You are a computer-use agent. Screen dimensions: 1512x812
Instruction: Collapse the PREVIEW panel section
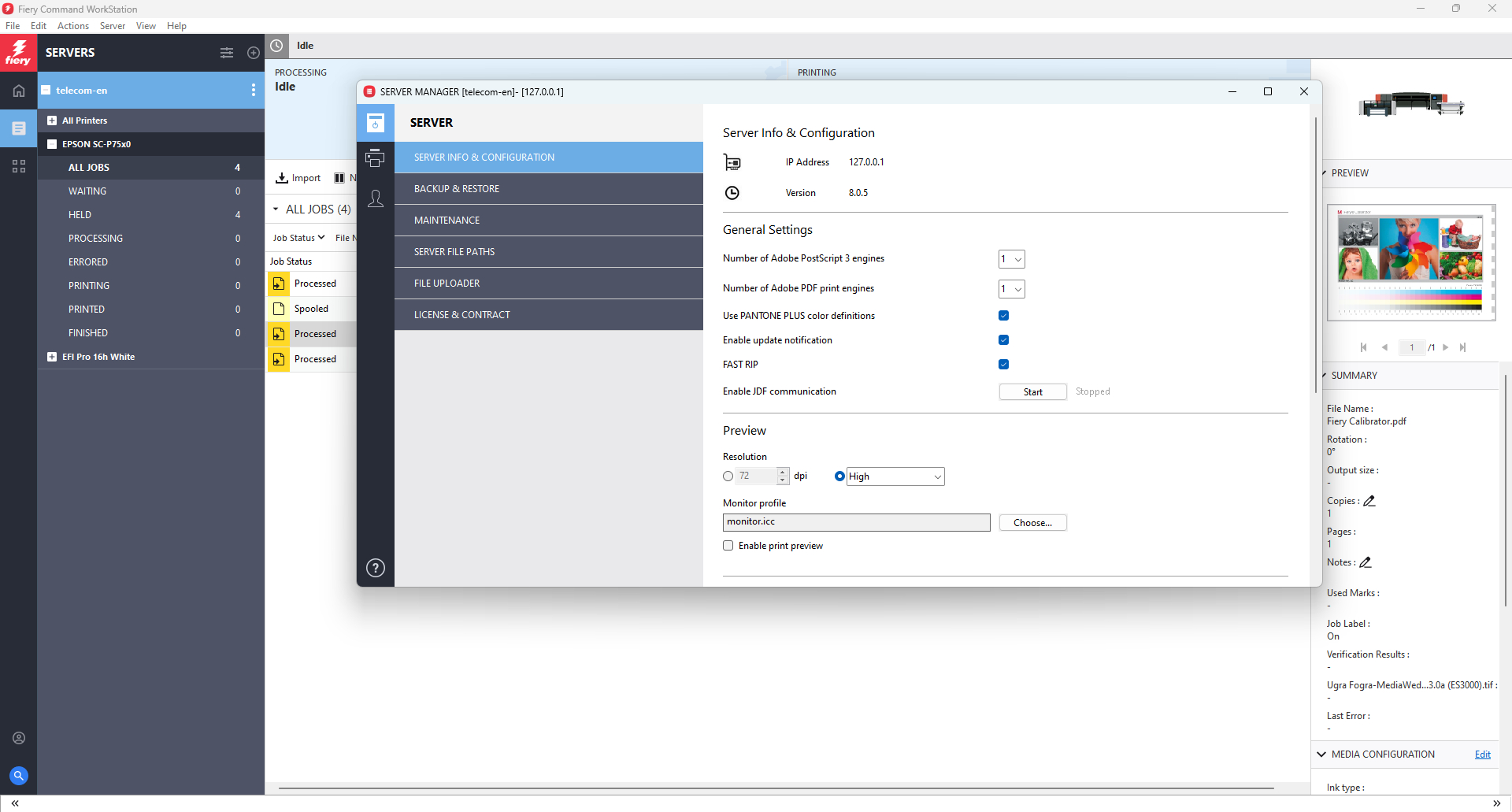[1325, 173]
